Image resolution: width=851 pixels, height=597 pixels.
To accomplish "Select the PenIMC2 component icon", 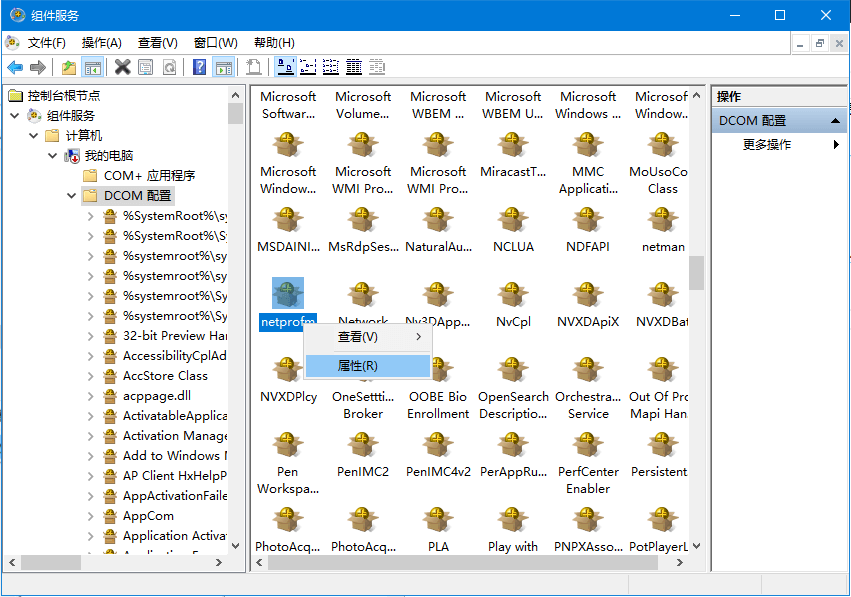I will point(363,446).
